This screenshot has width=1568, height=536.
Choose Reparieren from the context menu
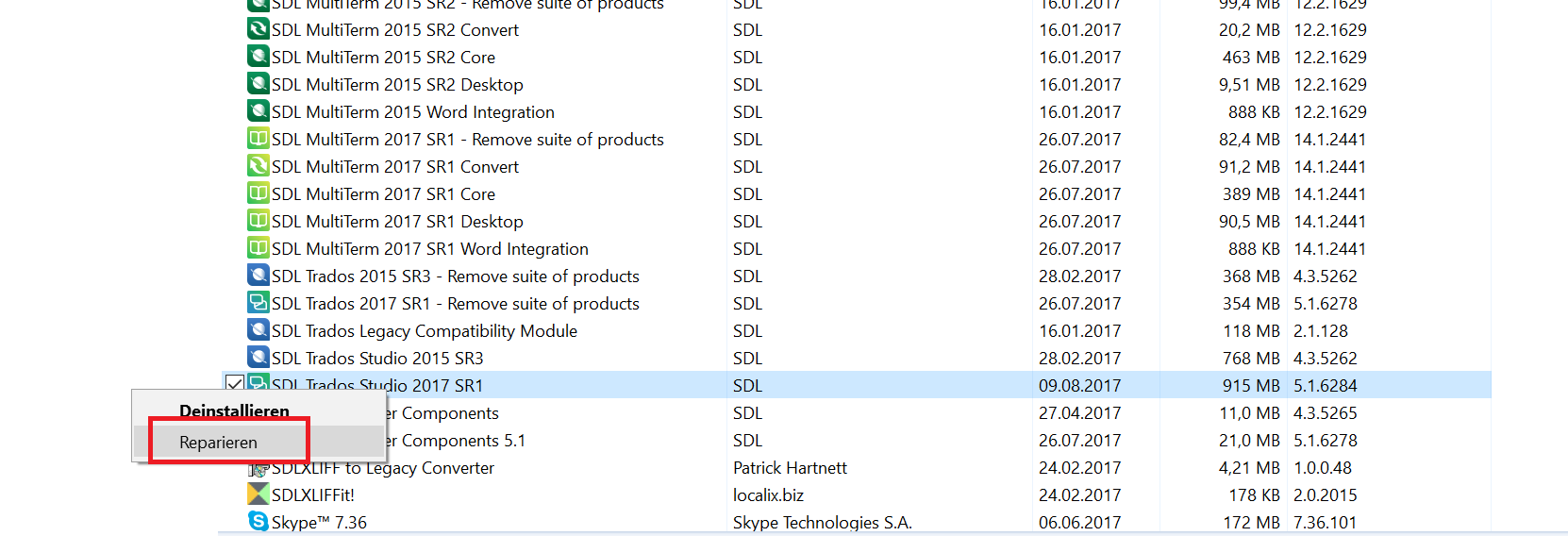pos(218,442)
